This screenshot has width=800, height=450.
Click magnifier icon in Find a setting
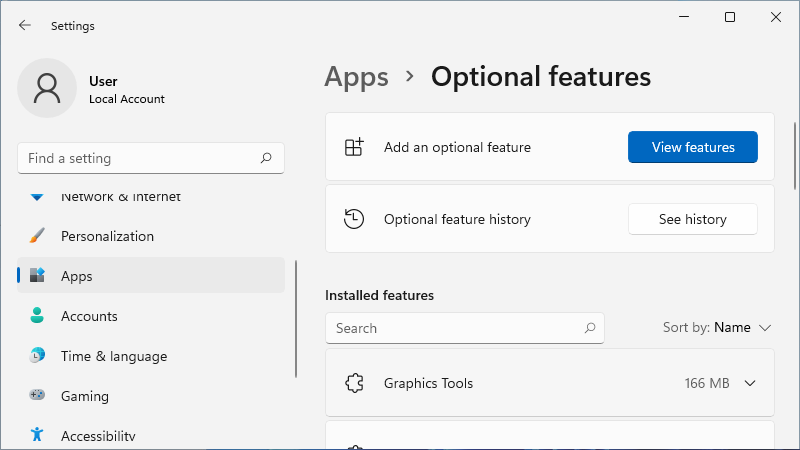coord(266,158)
